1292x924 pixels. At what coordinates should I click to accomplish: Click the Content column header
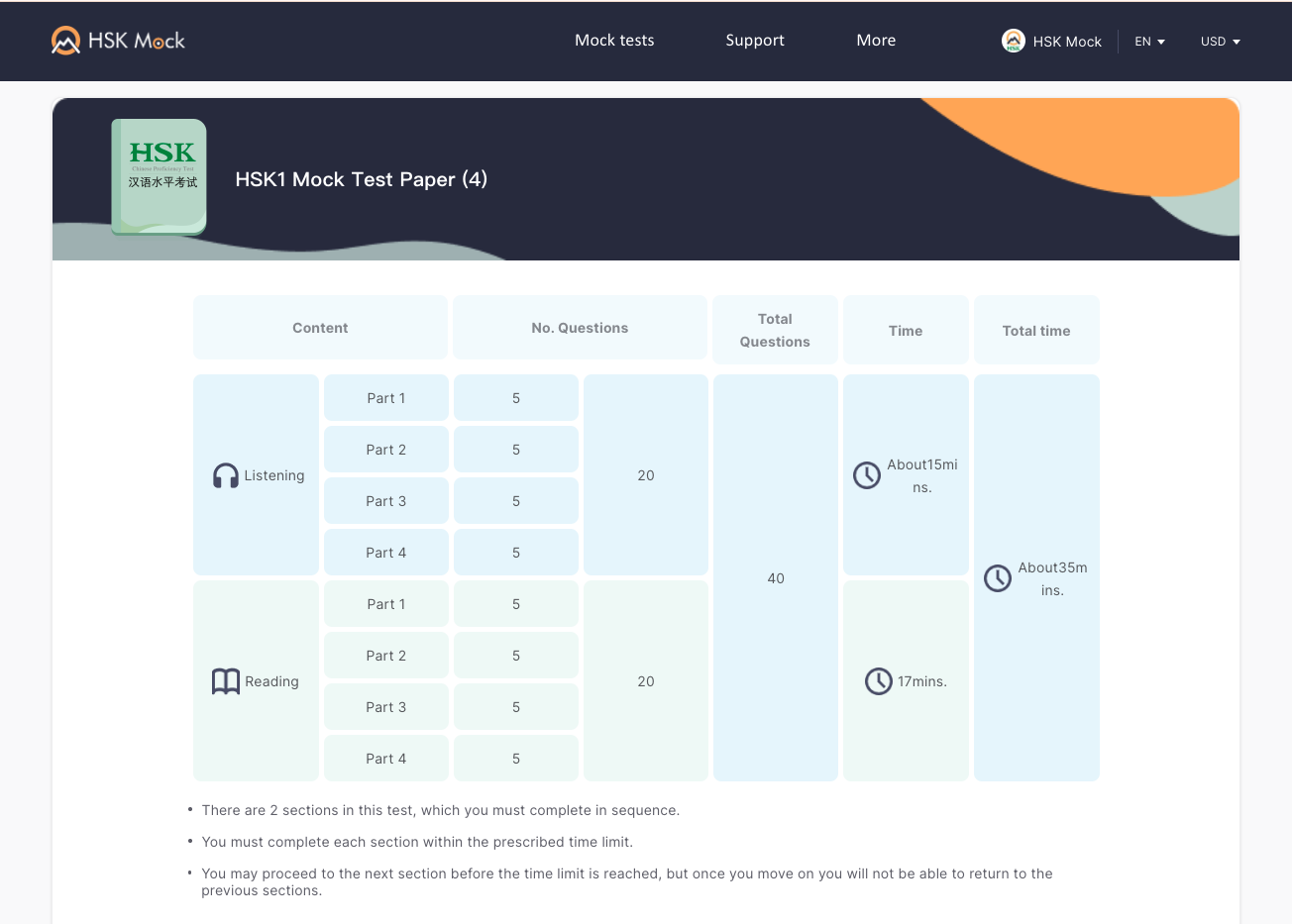tap(320, 328)
